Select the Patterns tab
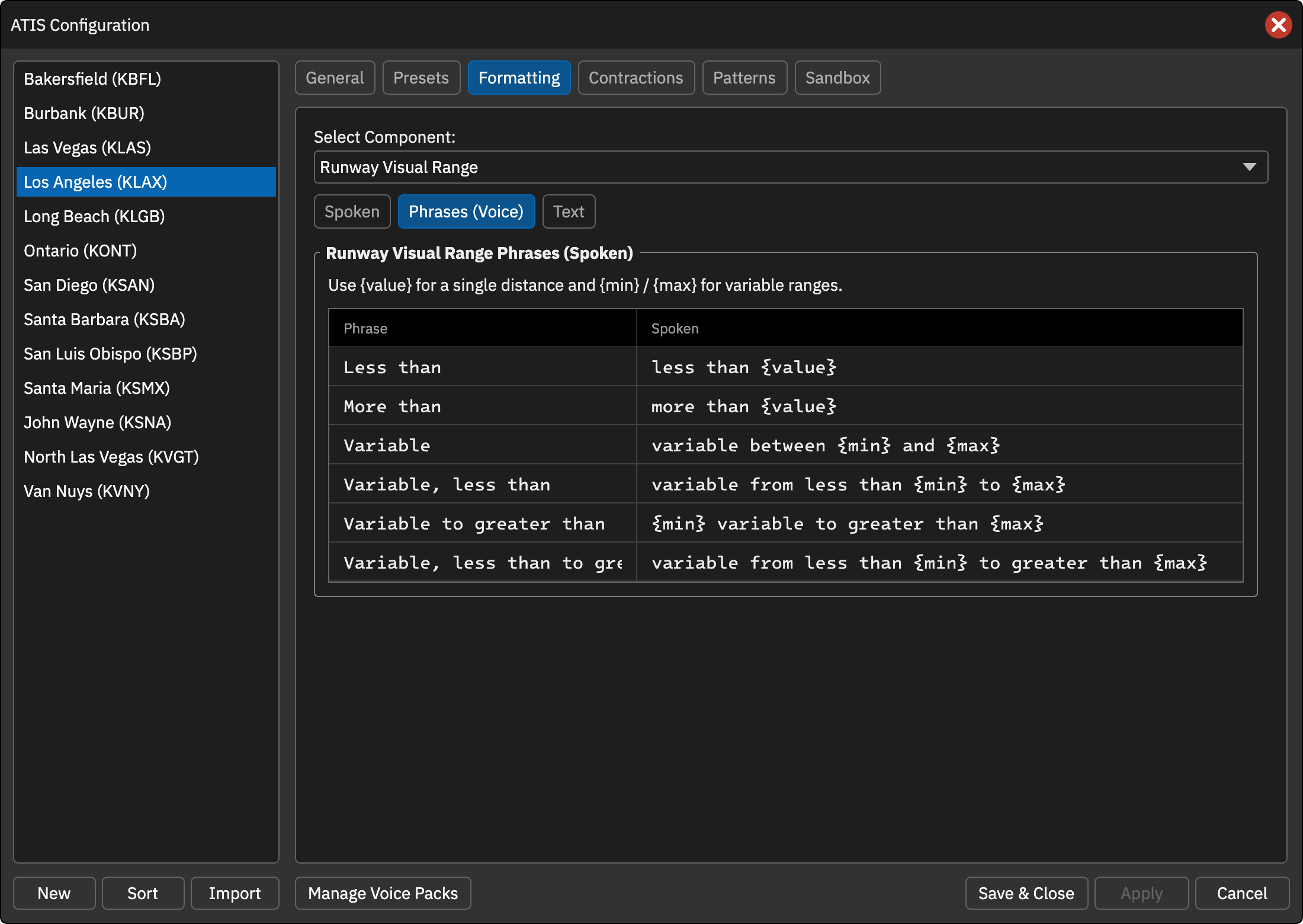The width and height of the screenshot is (1303, 924). (744, 78)
